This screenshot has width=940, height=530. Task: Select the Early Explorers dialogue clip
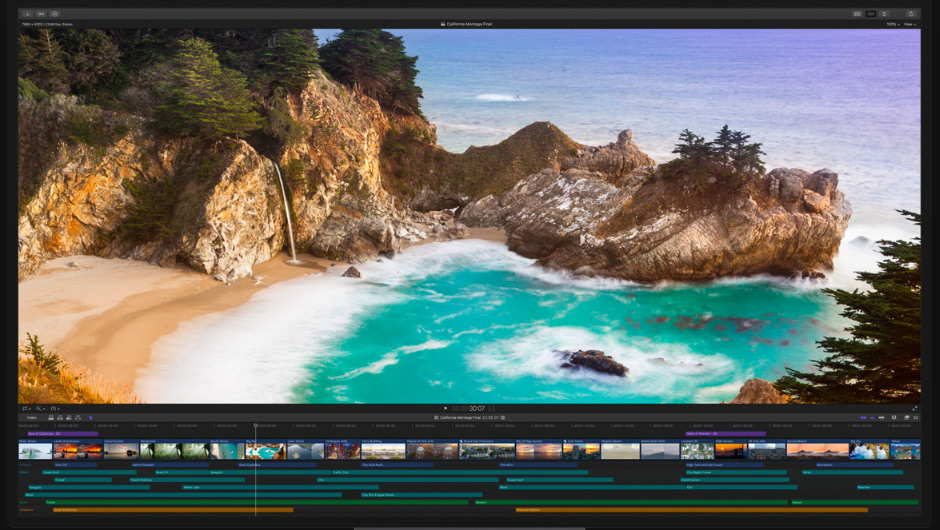(278, 465)
